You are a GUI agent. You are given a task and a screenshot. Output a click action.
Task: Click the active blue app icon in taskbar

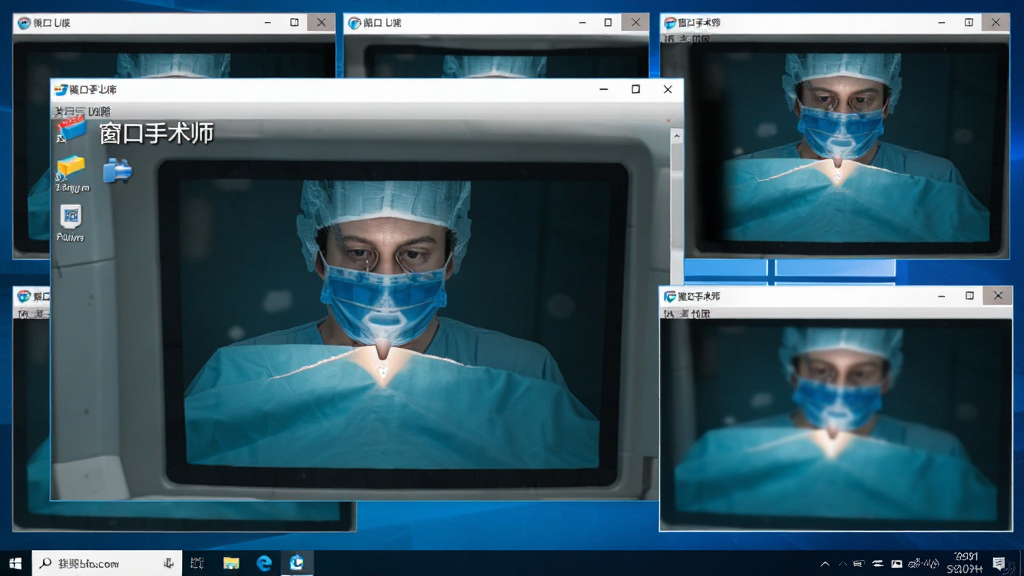pyautogui.click(x=296, y=562)
